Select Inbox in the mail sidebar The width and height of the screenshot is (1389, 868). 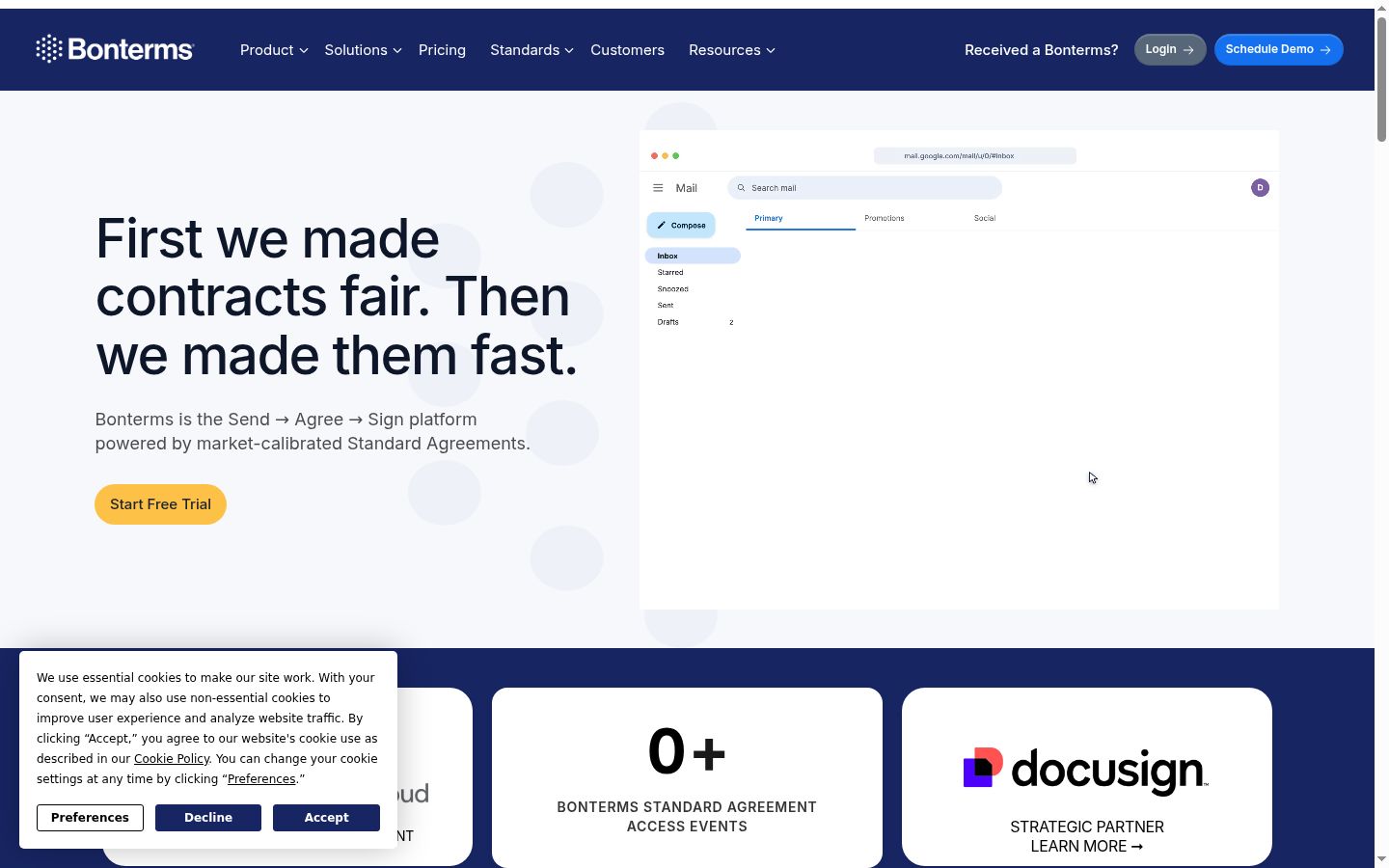[693, 256]
